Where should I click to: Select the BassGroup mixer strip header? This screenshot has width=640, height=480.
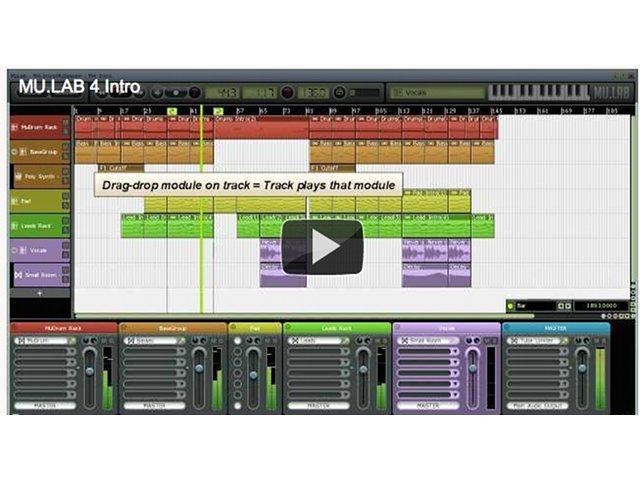pyautogui.click(x=173, y=328)
